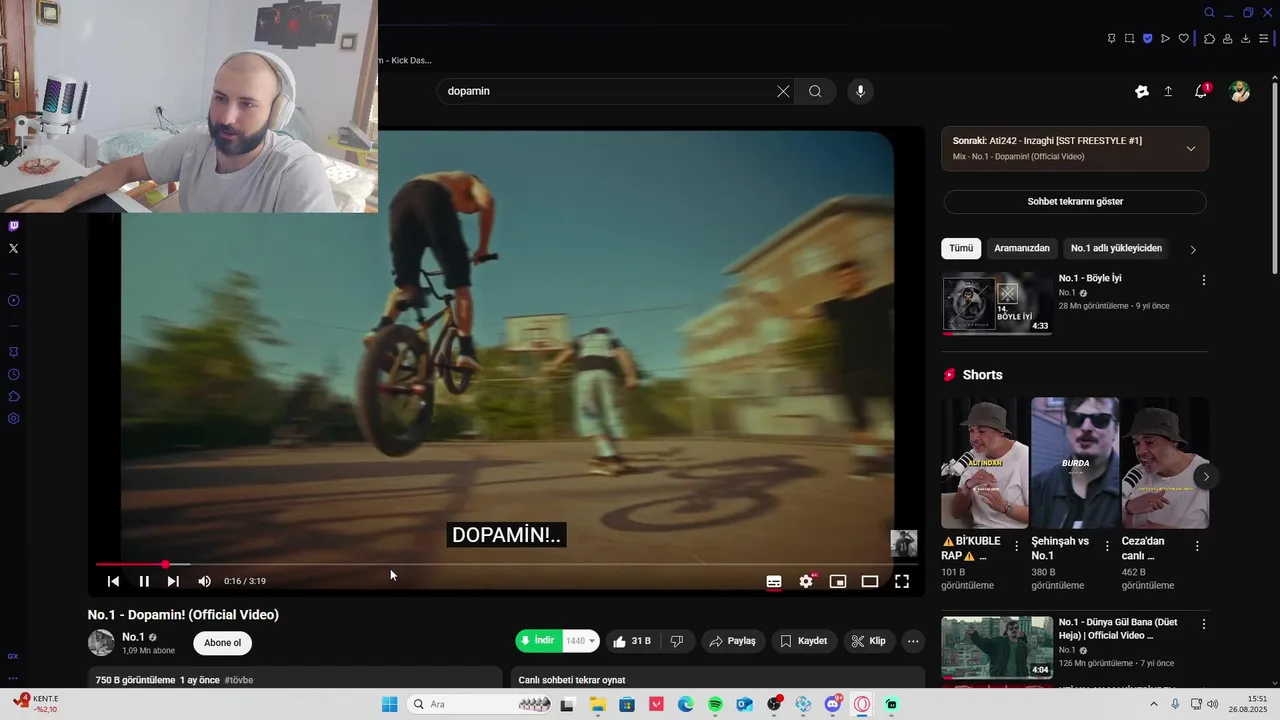Start voice search with the microphone
1280x720 pixels.
860,91
